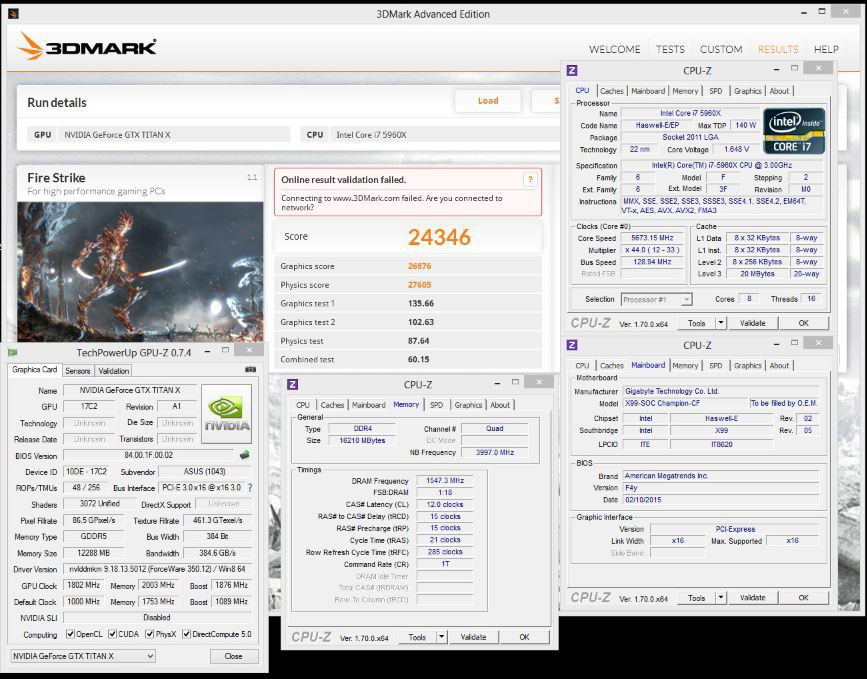Screen dimensions: 867x679
Task: Open the Processor #1 selection dropdown
Action: click(686, 299)
